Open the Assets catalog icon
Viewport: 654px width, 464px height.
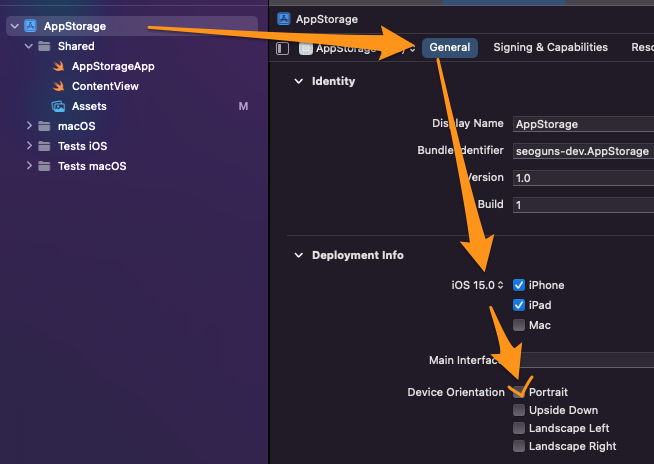pos(58,106)
